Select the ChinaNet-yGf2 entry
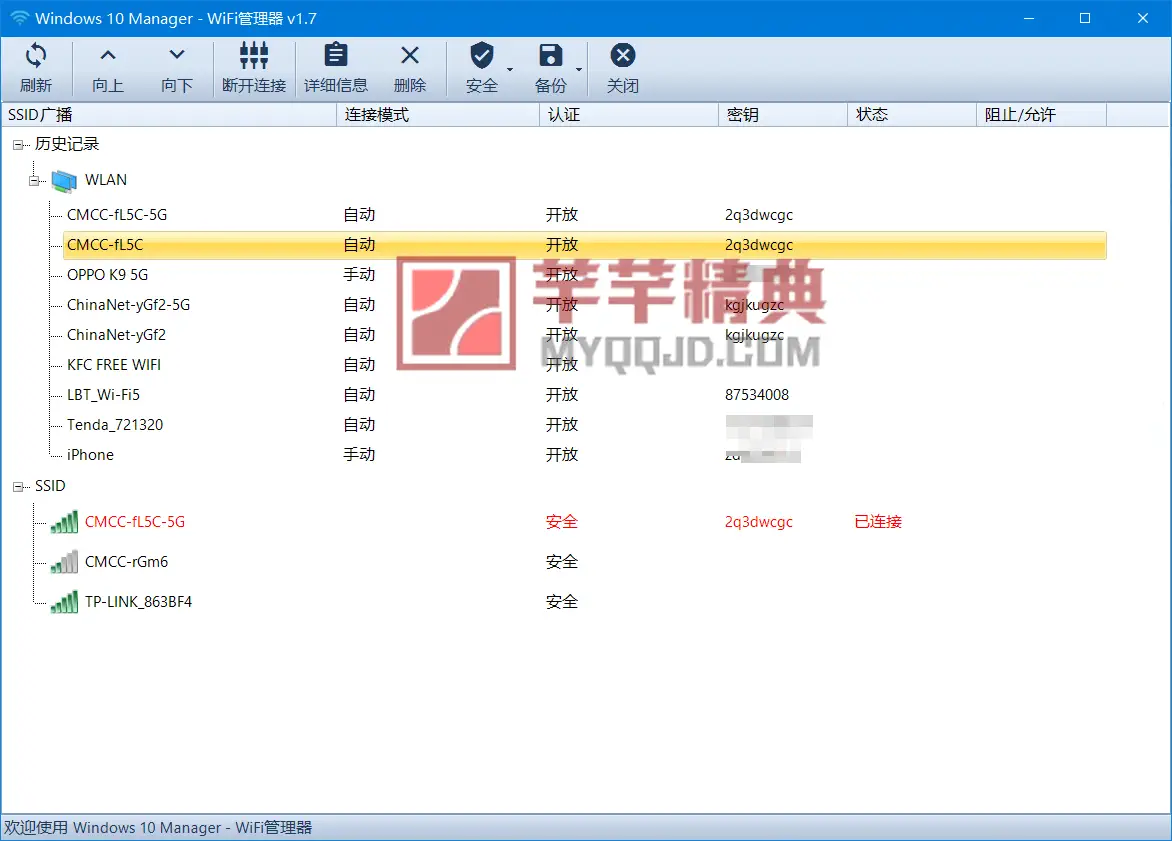 point(117,335)
